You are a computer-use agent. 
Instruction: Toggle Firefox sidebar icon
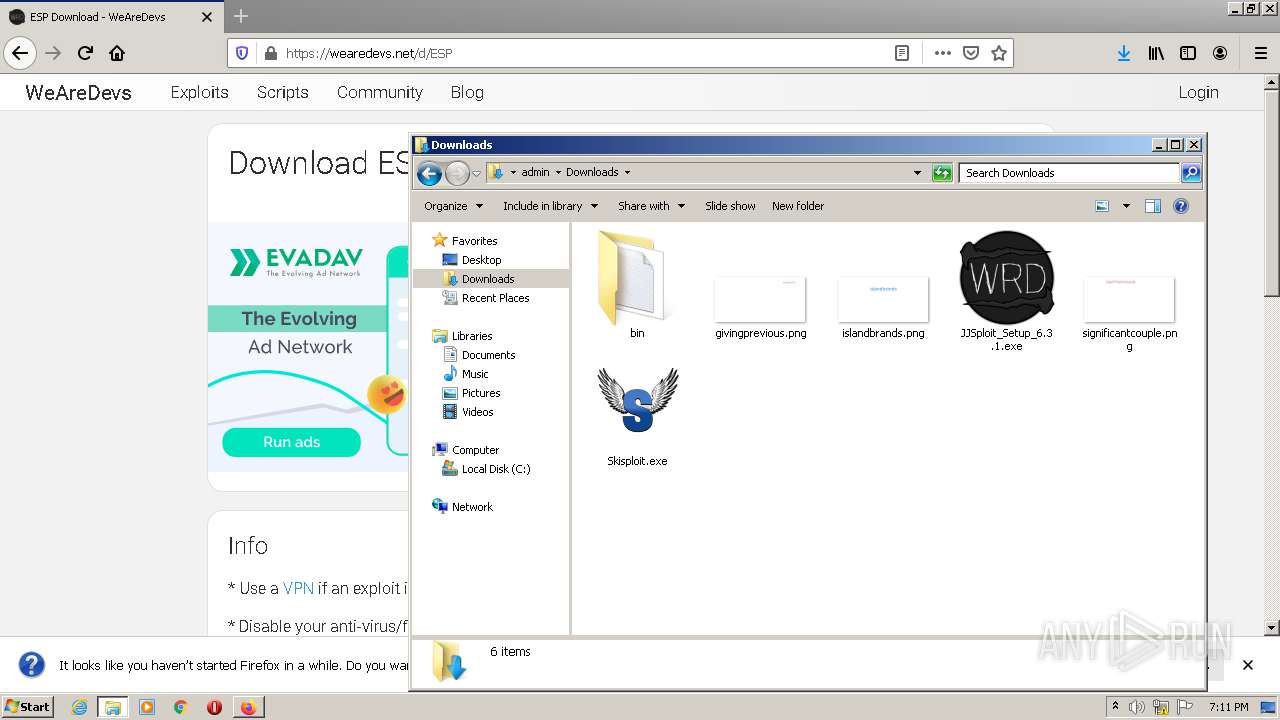coord(1188,53)
